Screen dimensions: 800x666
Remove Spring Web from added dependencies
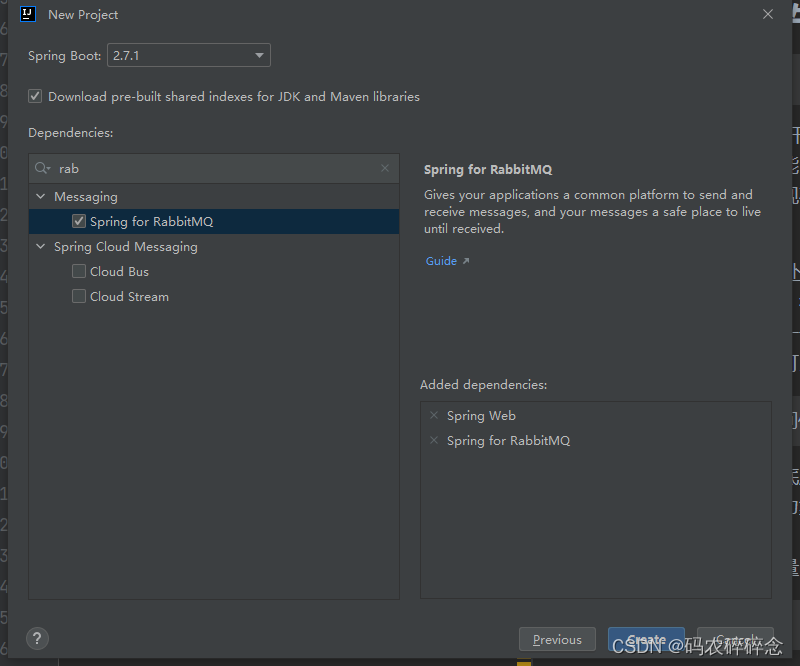[x=434, y=415]
